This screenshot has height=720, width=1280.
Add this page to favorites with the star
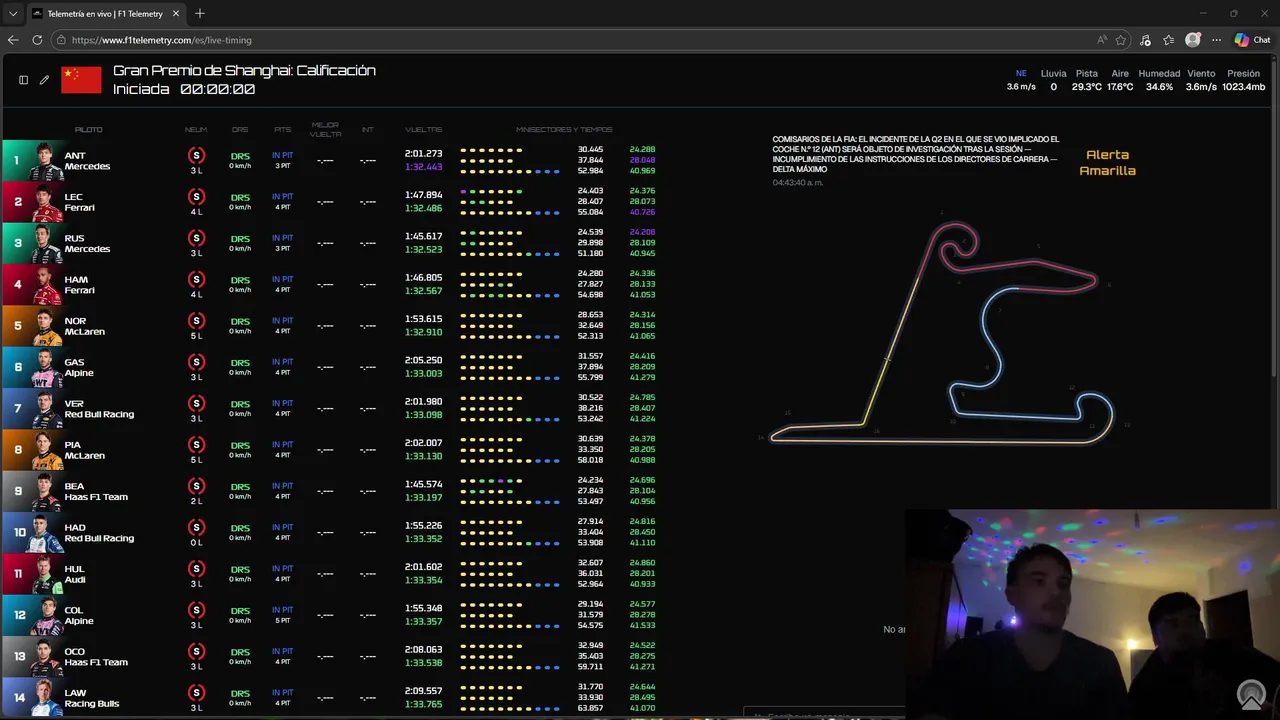tap(1121, 40)
